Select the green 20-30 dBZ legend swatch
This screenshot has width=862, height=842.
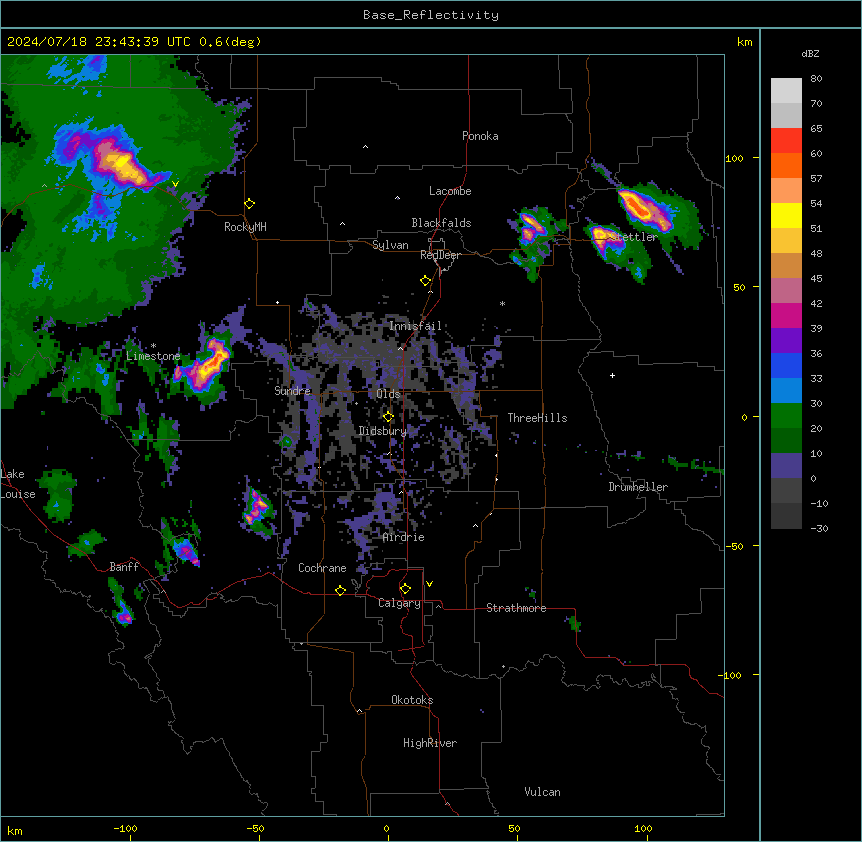786,416
